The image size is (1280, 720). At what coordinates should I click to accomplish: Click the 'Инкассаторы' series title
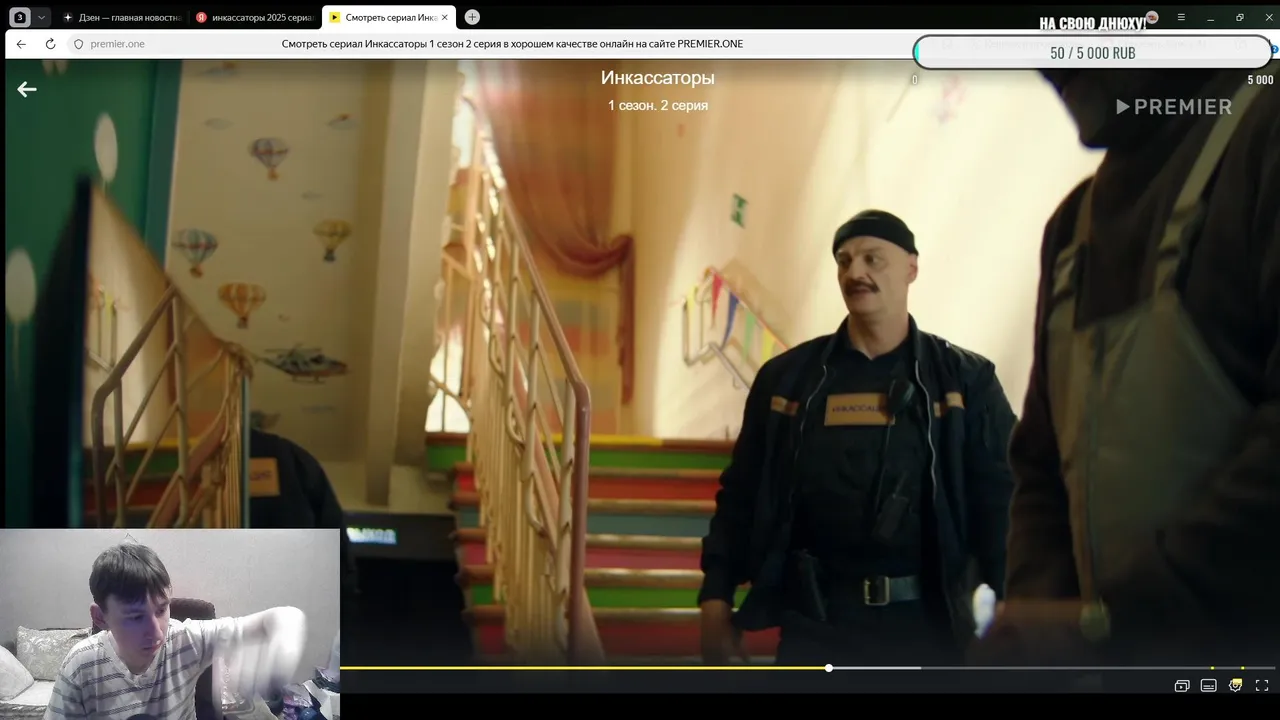tap(658, 78)
